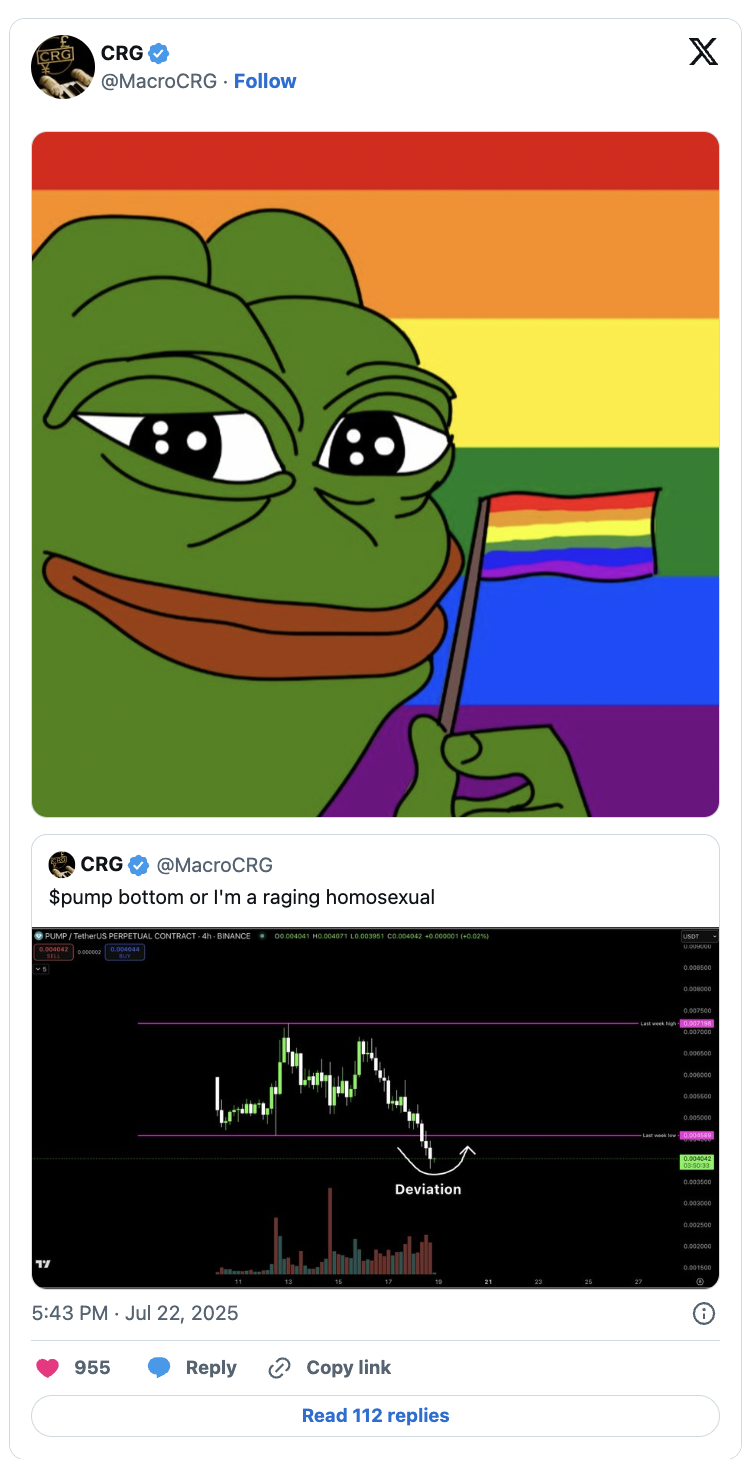754x1474 pixels.
Task: Click the blue verified badge beside CRG
Action: tap(159, 53)
